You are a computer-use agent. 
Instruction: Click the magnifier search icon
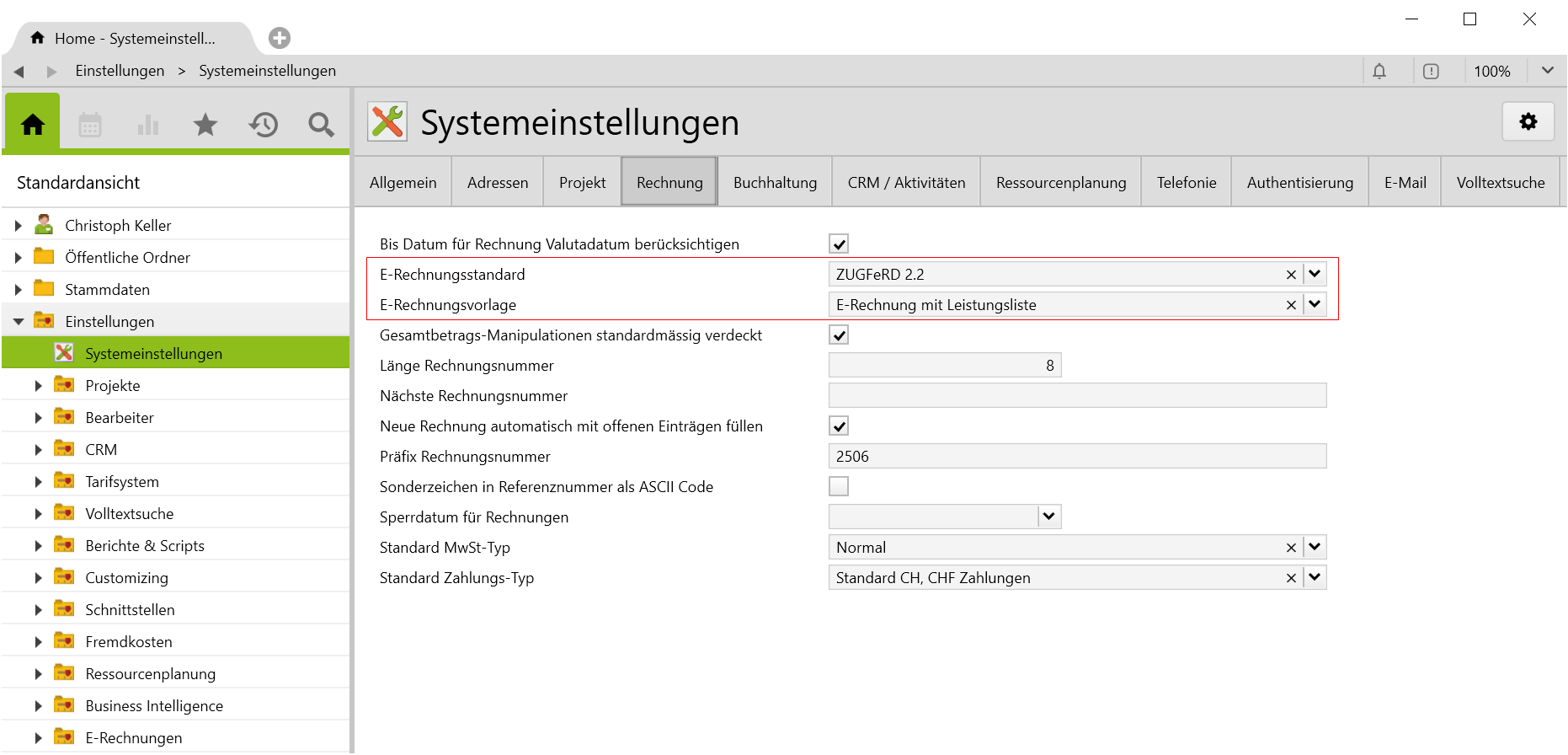tap(321, 126)
